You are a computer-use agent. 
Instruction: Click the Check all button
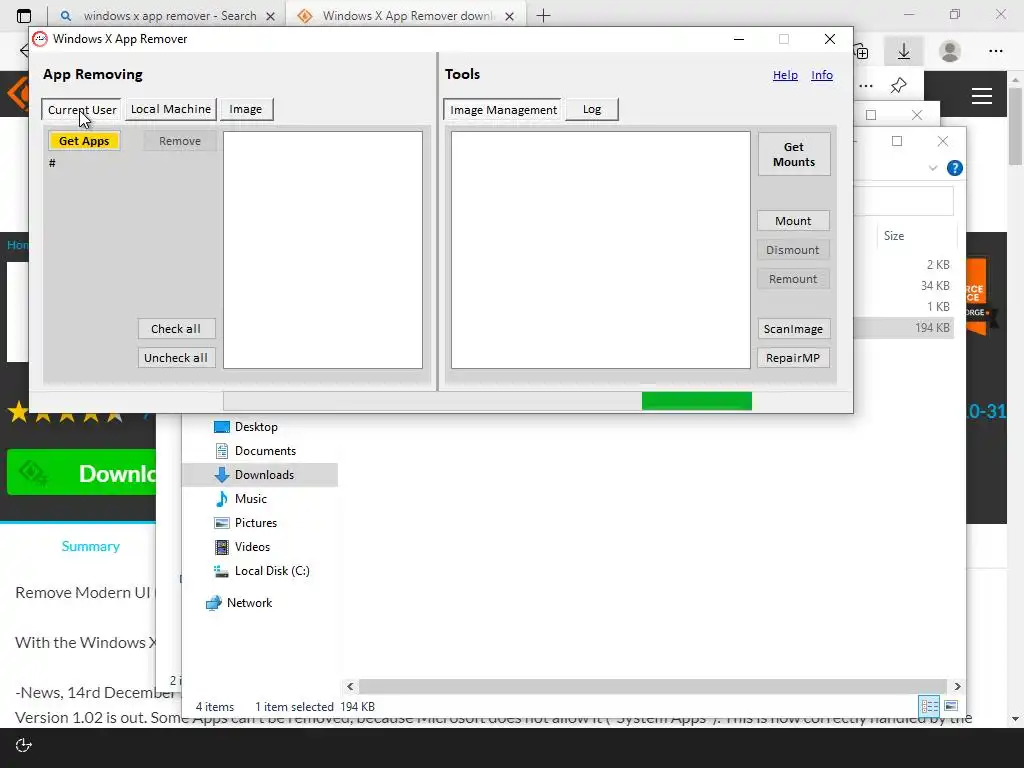[x=176, y=328]
